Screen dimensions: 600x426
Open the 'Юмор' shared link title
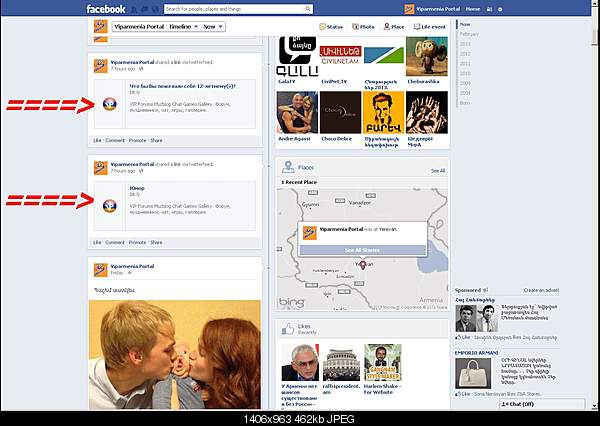click(137, 188)
